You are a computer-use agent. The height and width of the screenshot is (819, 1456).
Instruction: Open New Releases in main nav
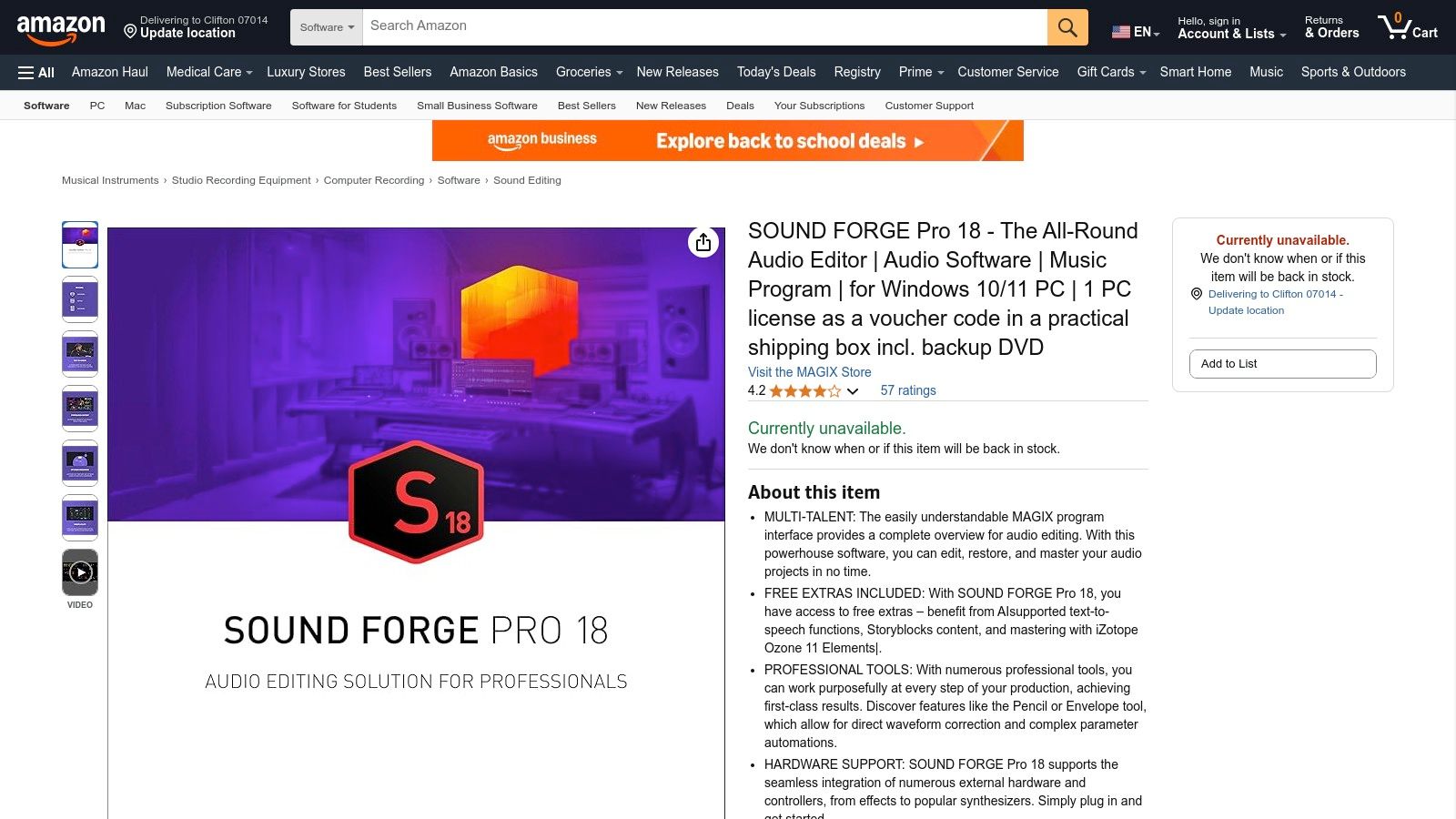pos(677,72)
